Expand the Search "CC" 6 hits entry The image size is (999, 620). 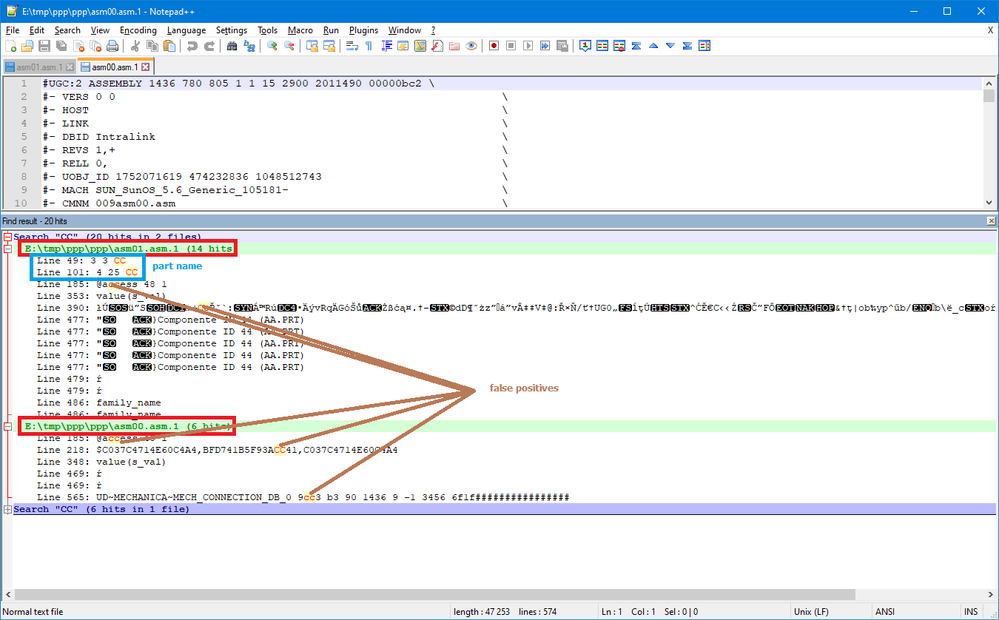9,509
